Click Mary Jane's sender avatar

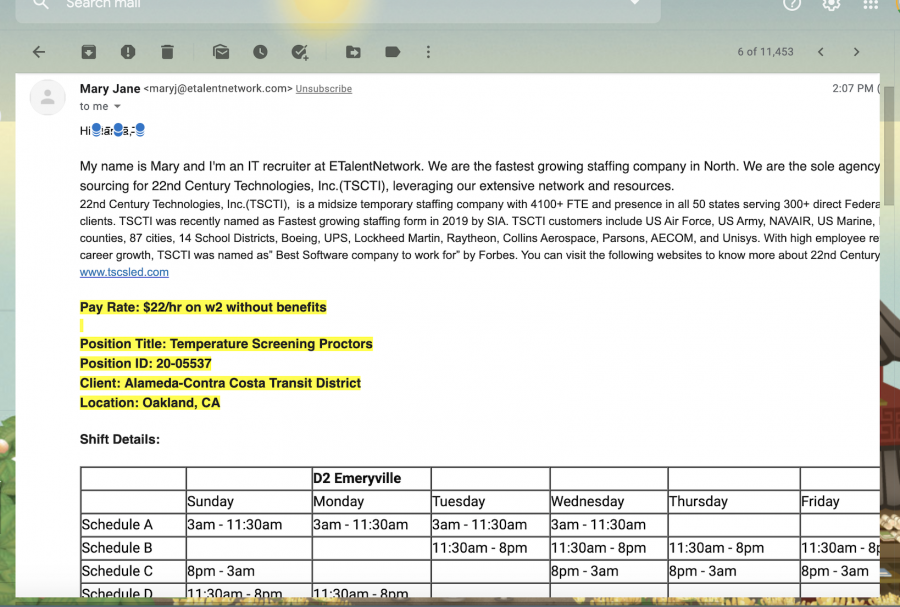[x=48, y=98]
